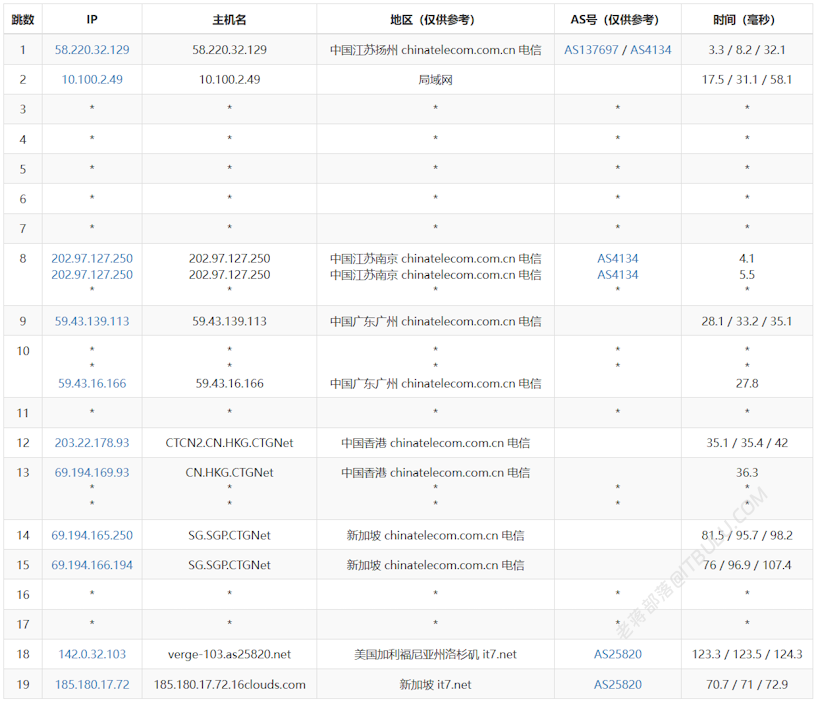The width and height of the screenshot is (820, 705).
Task: Open IP link 69.194.166.194
Action: pyautogui.click(x=92, y=565)
